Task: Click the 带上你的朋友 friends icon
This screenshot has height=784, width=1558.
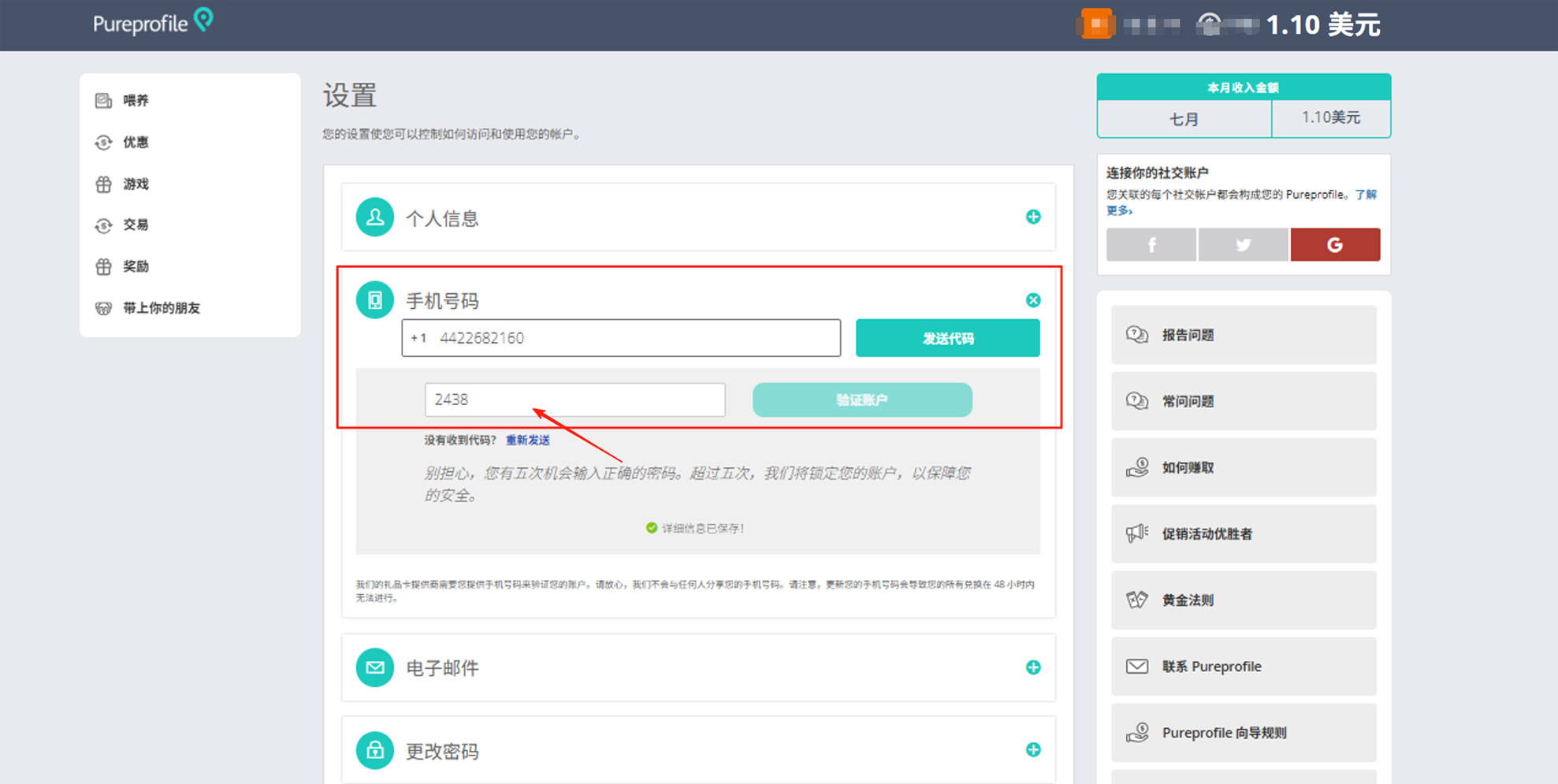Action: coord(103,308)
